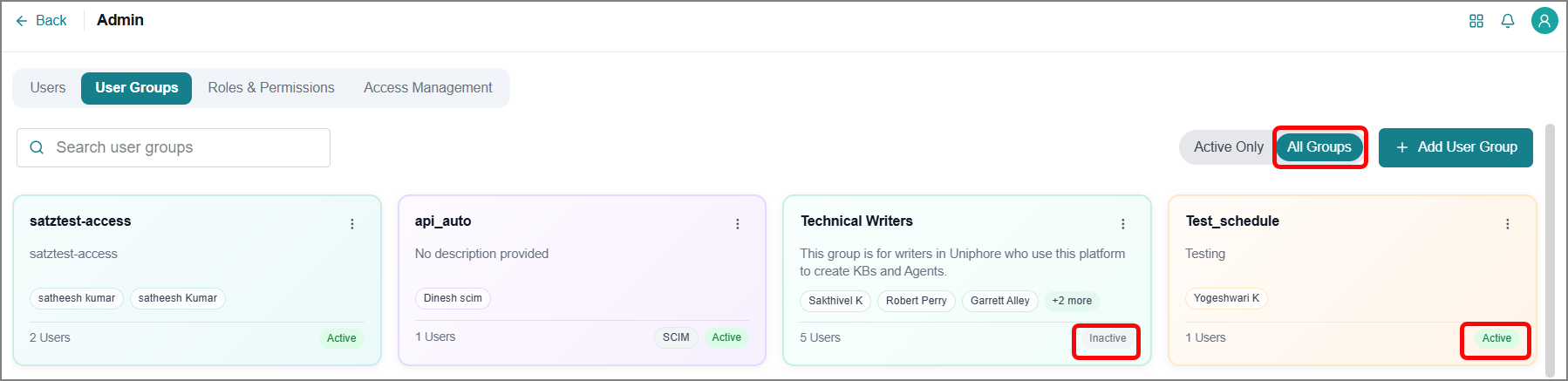Screen dimensions: 1568x381
Task: Open the satztest-access card options menu
Action: click(352, 224)
